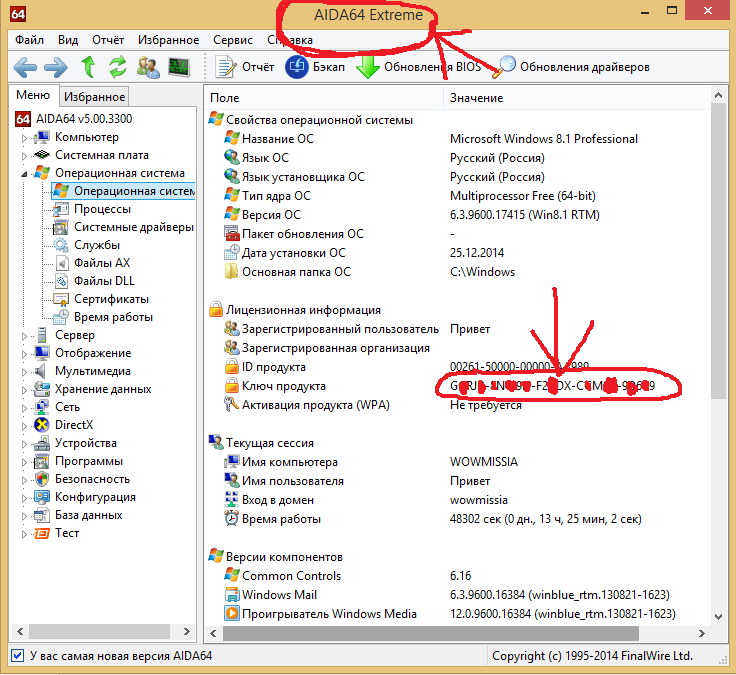Open the monitor diagnostics toolbar icon
This screenshot has width=736, height=675.
pyautogui.click(x=179, y=67)
